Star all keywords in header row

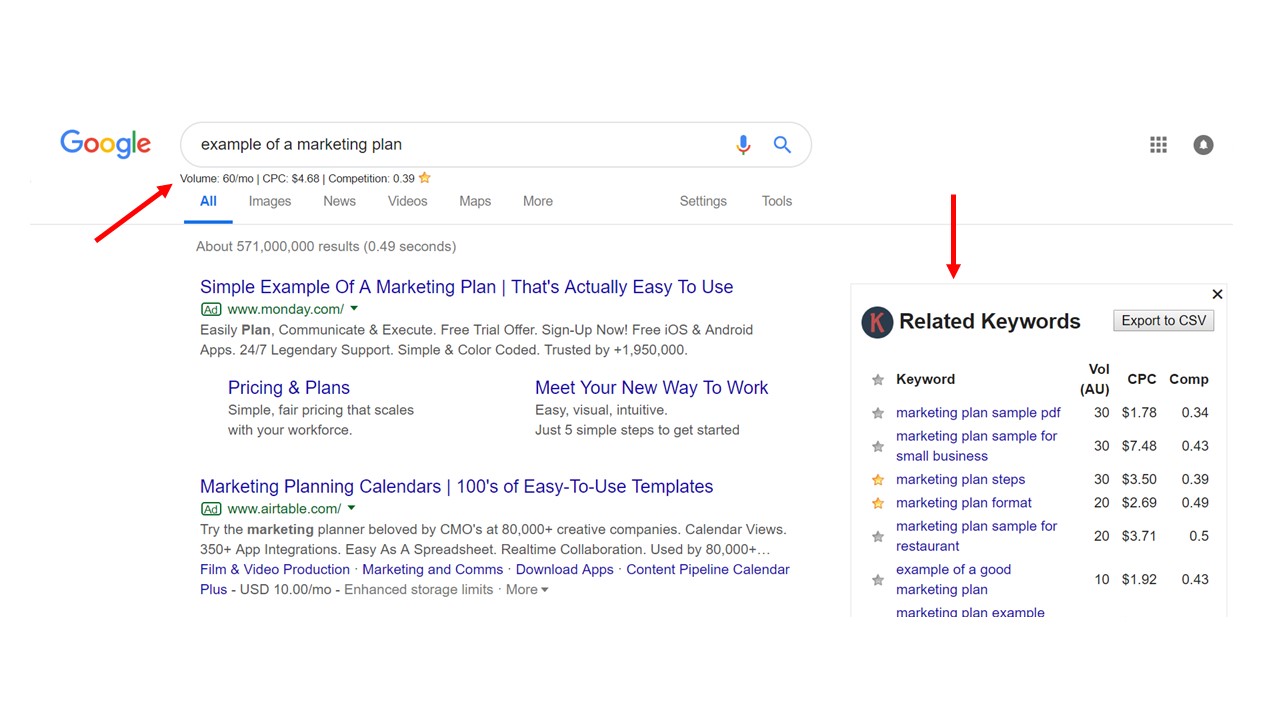(x=878, y=380)
